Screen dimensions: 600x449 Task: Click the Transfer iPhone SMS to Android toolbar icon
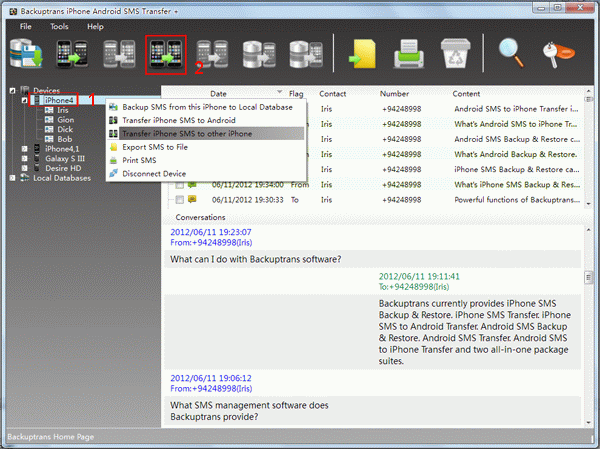(72, 54)
